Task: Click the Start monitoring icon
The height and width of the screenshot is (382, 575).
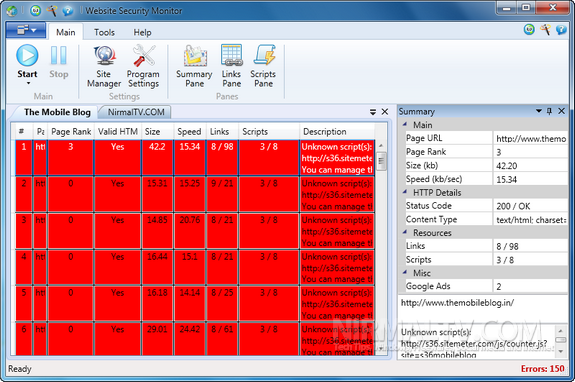Action: pos(27,55)
